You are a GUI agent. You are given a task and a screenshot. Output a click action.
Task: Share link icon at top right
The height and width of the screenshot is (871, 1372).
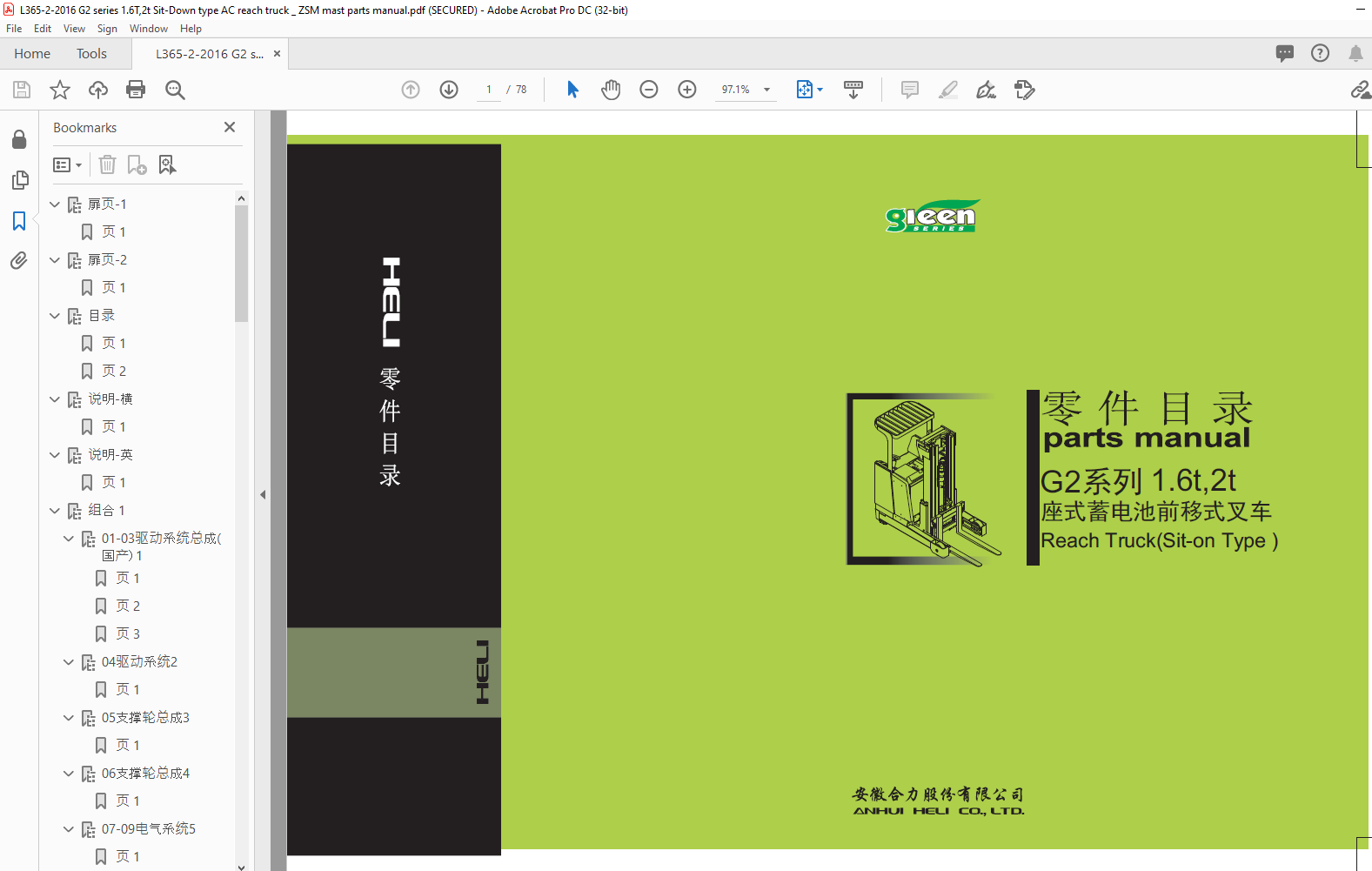(1361, 90)
